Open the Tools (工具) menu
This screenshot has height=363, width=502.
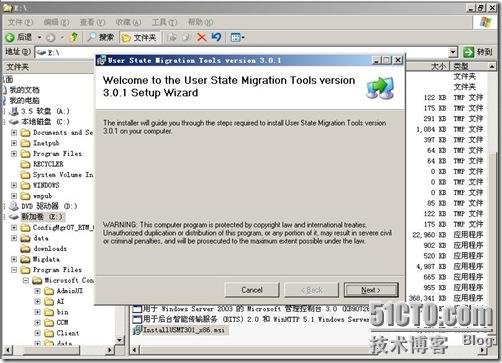[164, 22]
